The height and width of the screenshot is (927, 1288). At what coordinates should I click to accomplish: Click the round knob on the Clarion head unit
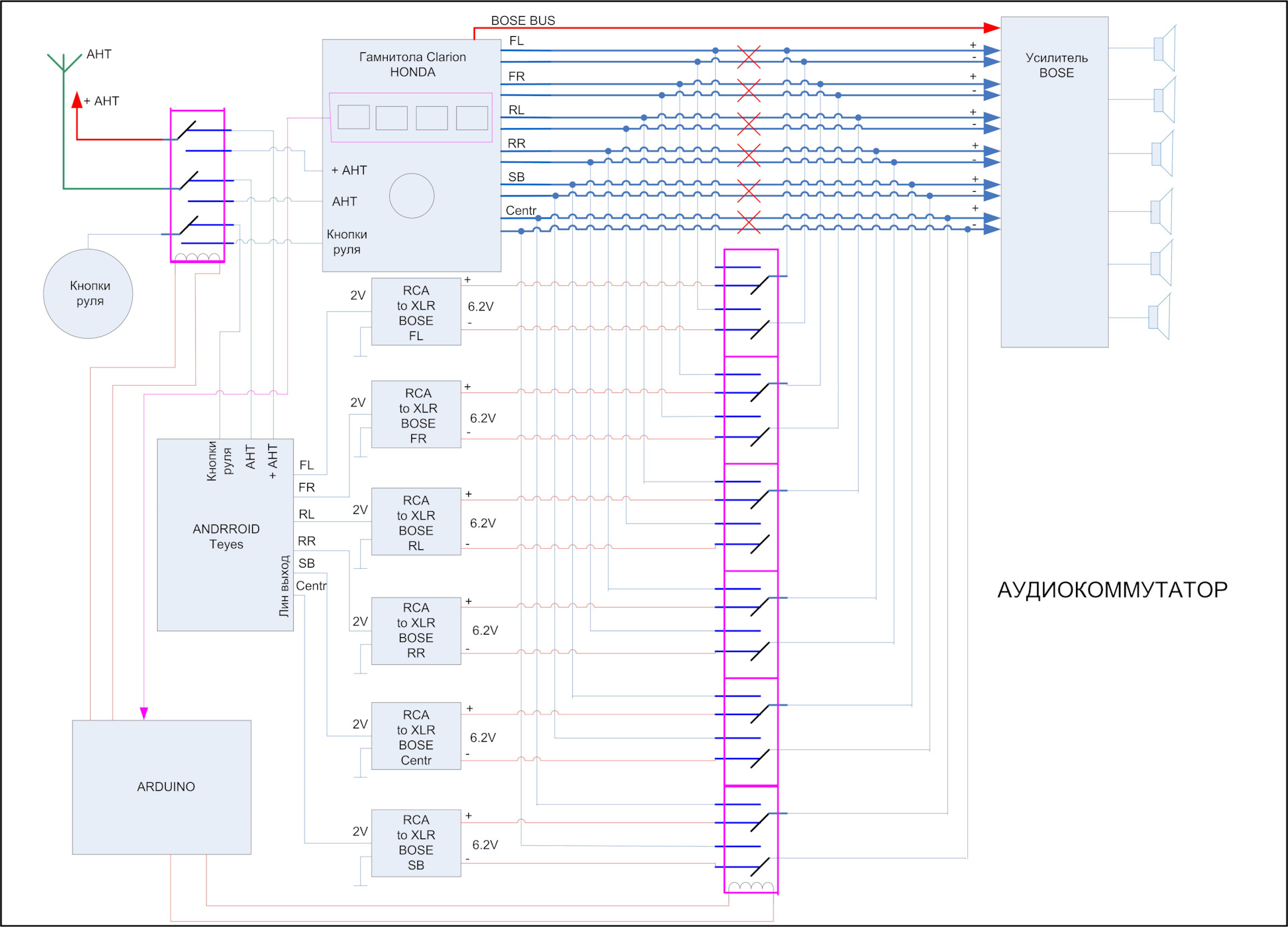tap(412, 196)
